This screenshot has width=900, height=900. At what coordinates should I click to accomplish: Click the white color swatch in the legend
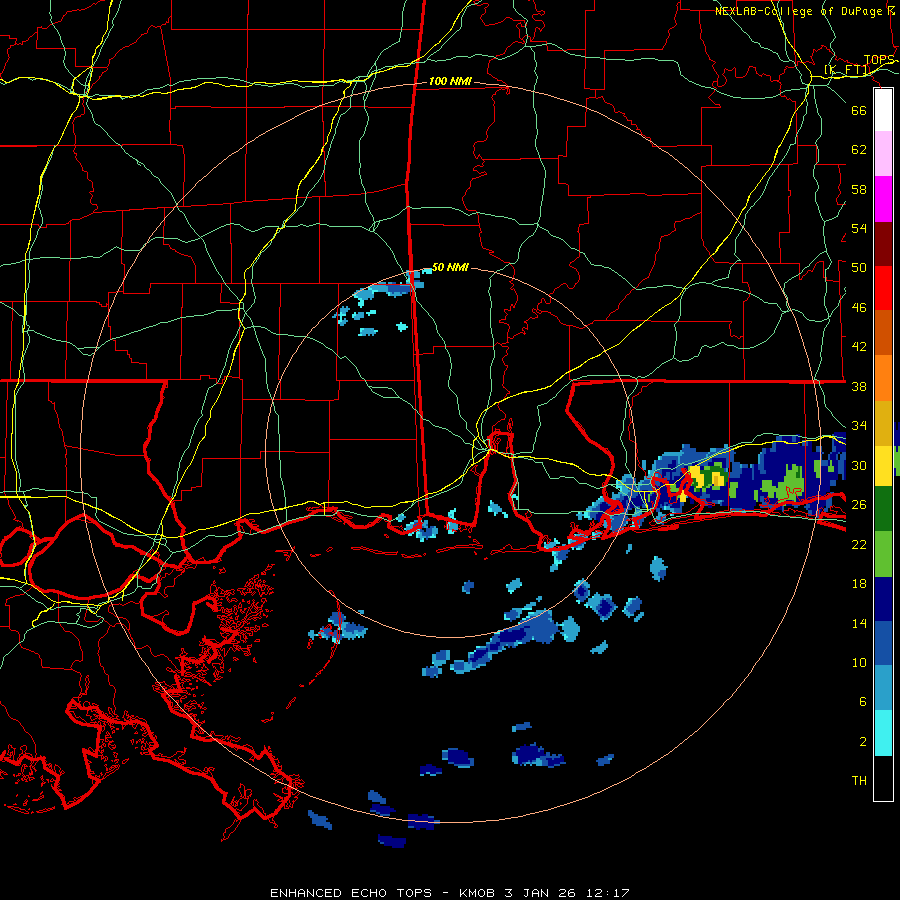883,110
